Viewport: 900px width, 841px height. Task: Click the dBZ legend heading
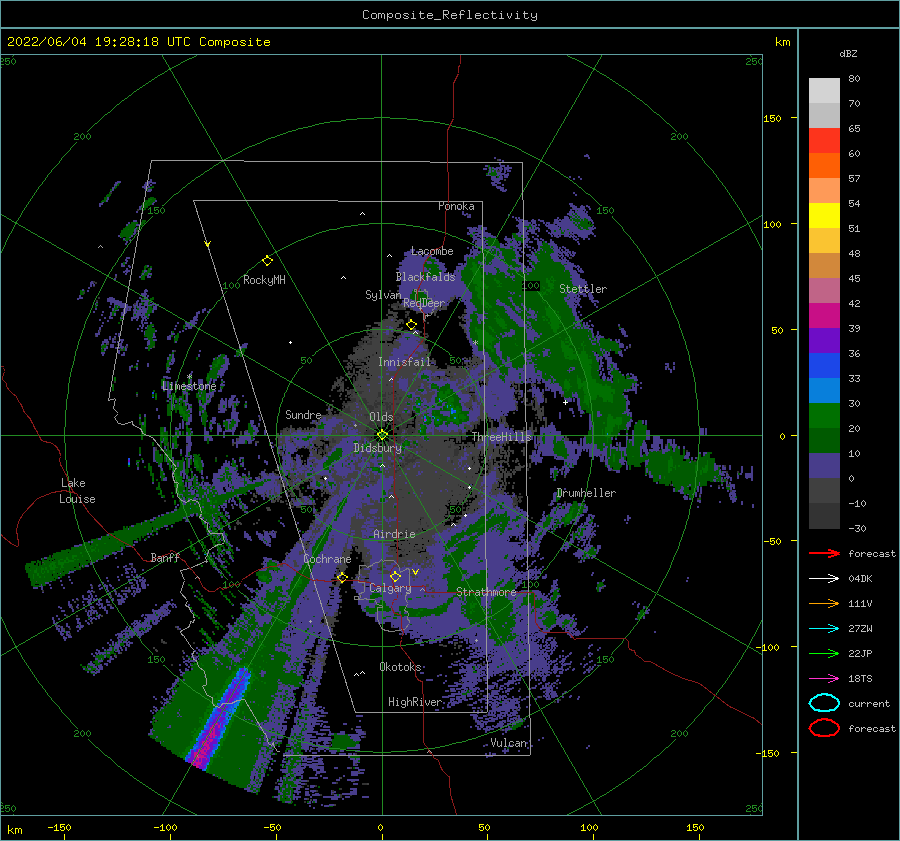tap(848, 53)
